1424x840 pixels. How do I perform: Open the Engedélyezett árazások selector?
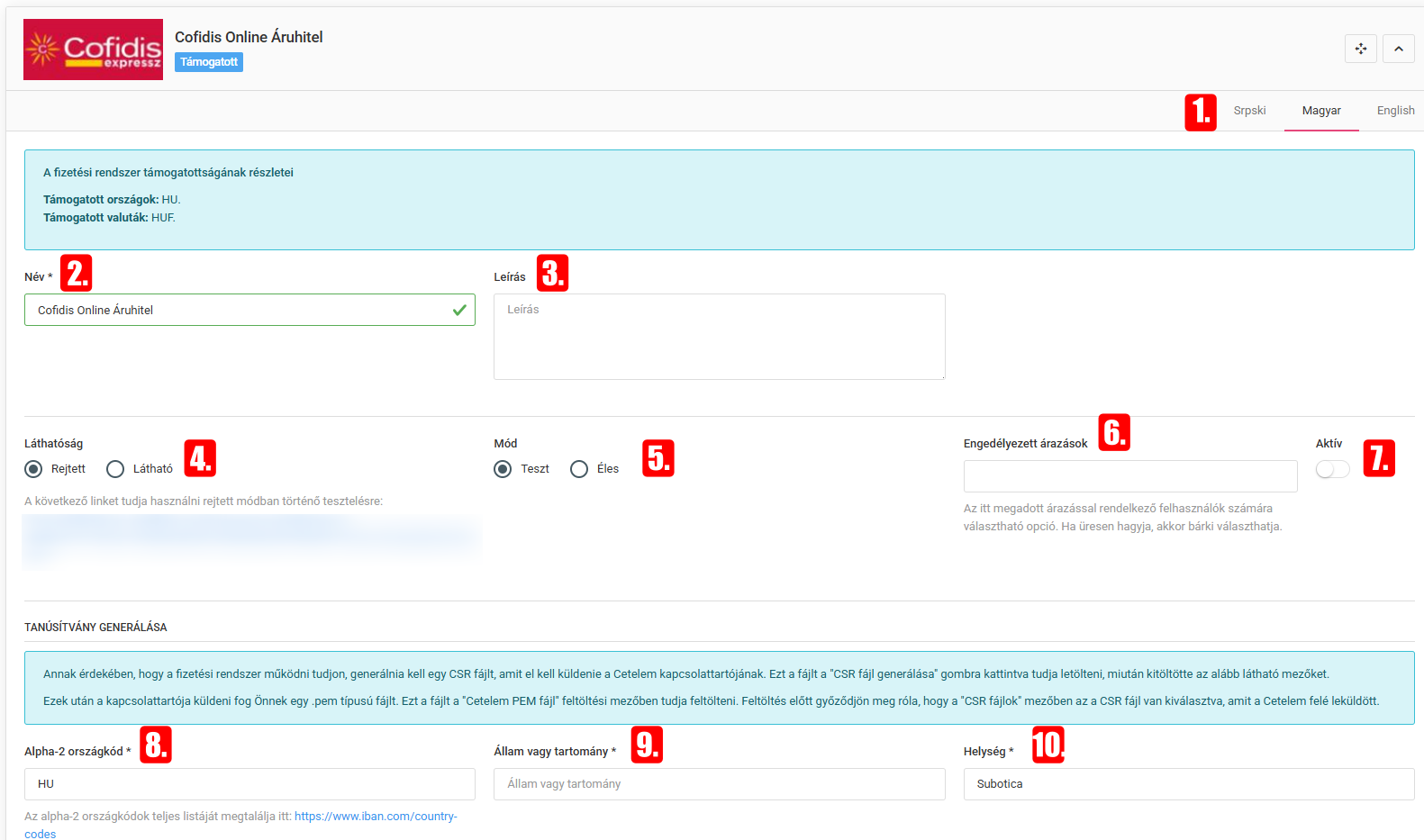click(x=1129, y=476)
